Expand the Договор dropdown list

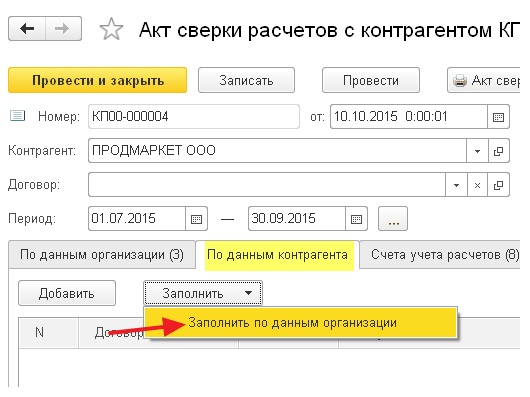point(456,185)
